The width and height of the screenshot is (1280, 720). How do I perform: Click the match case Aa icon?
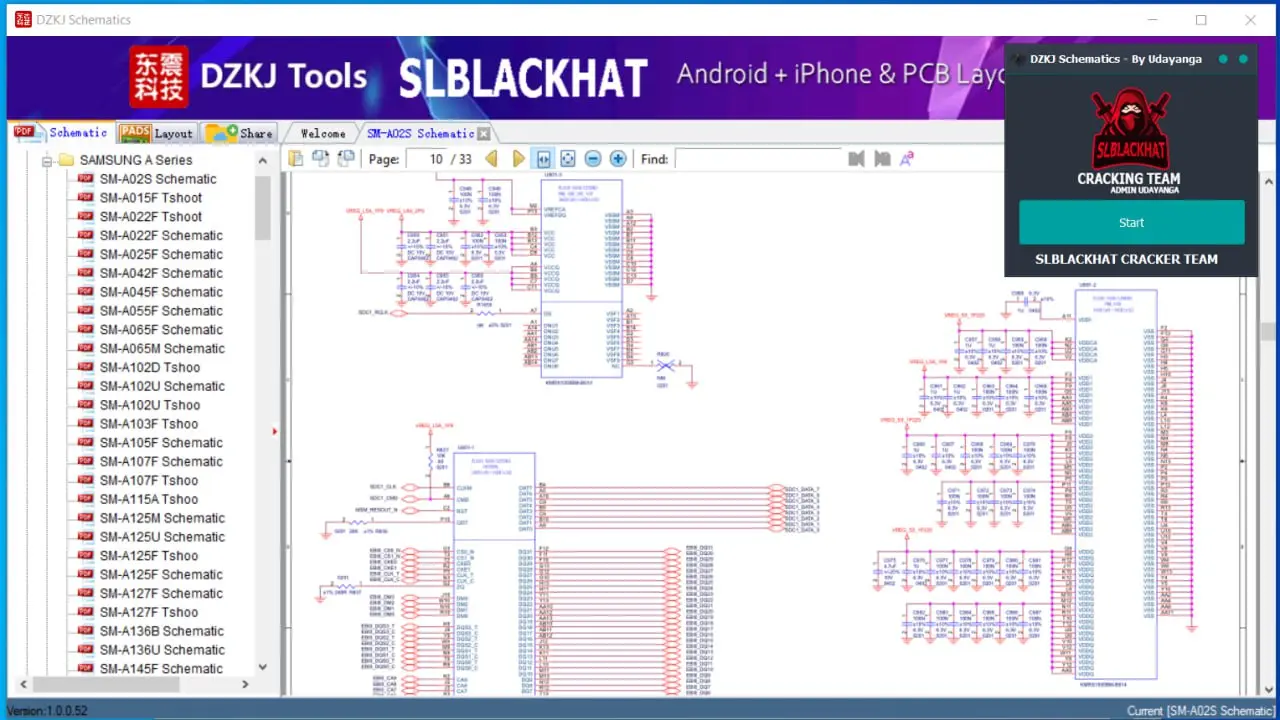pos(907,158)
